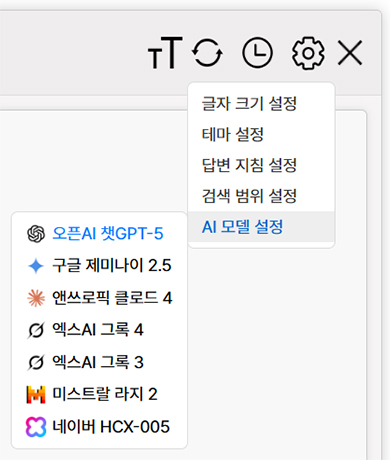This screenshot has height=460, width=390.
Task: Click the text size (tT) icon
Action: click(165, 53)
